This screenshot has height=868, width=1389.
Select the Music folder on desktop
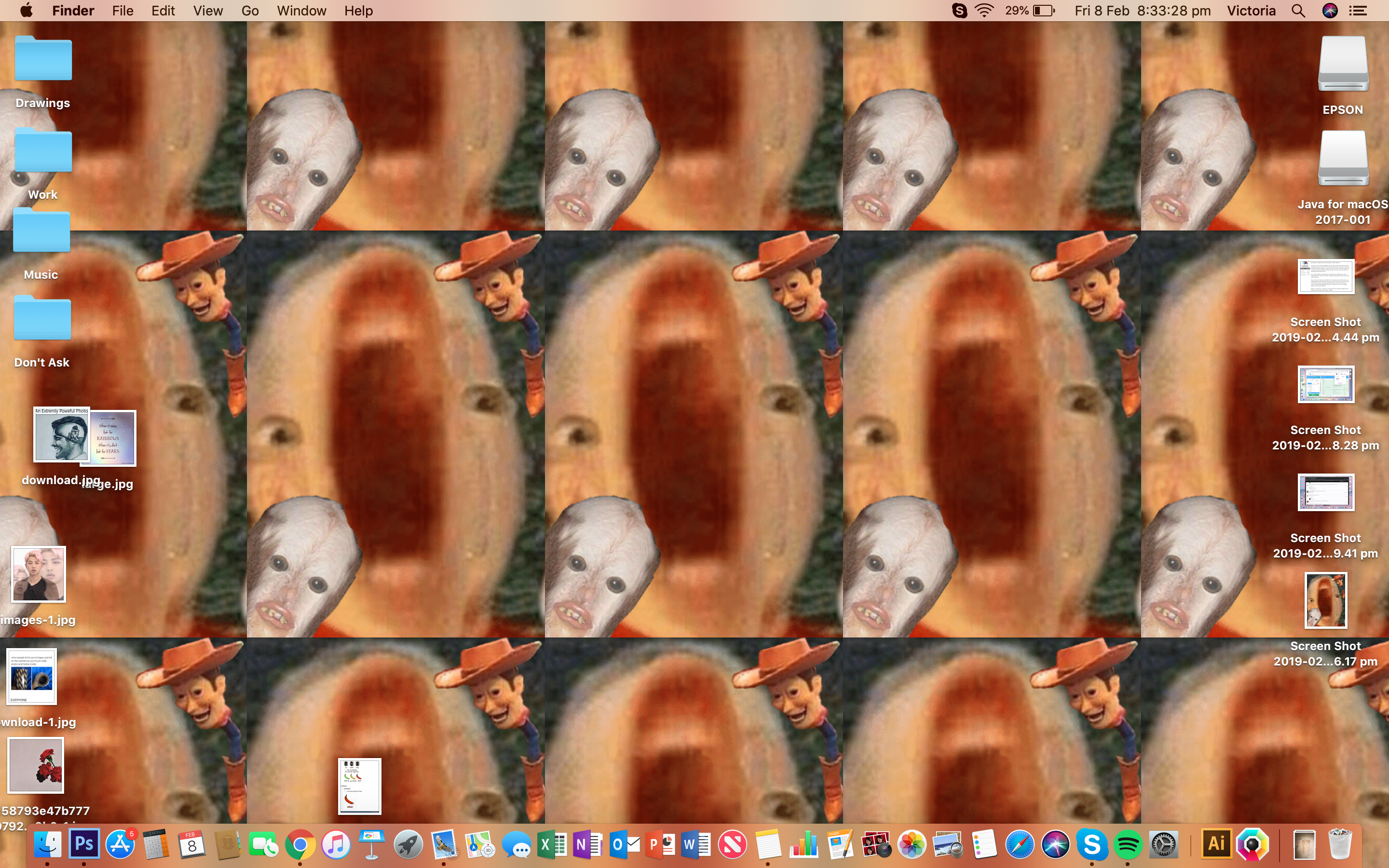point(41,230)
